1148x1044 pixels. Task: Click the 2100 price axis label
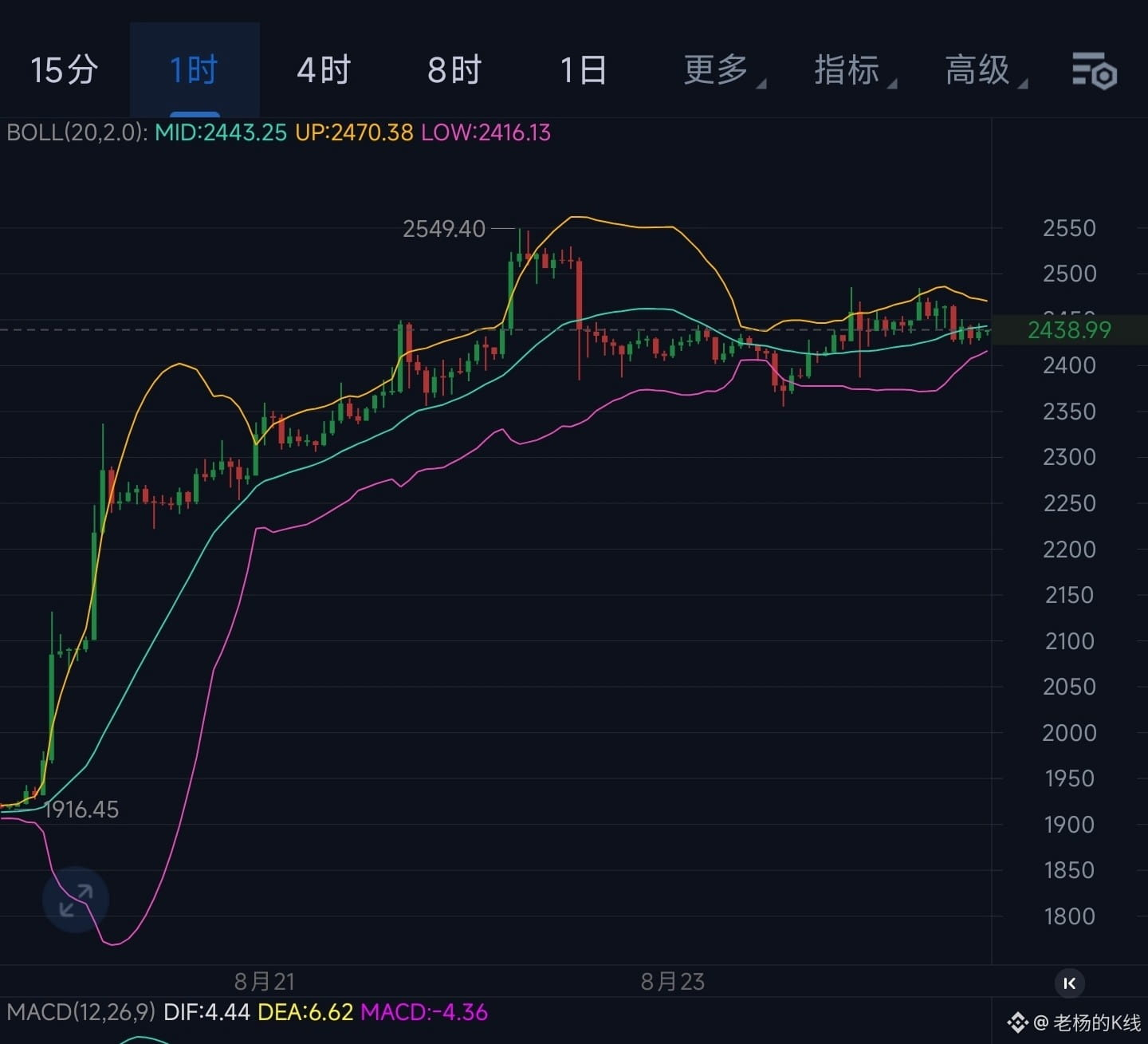1069,641
